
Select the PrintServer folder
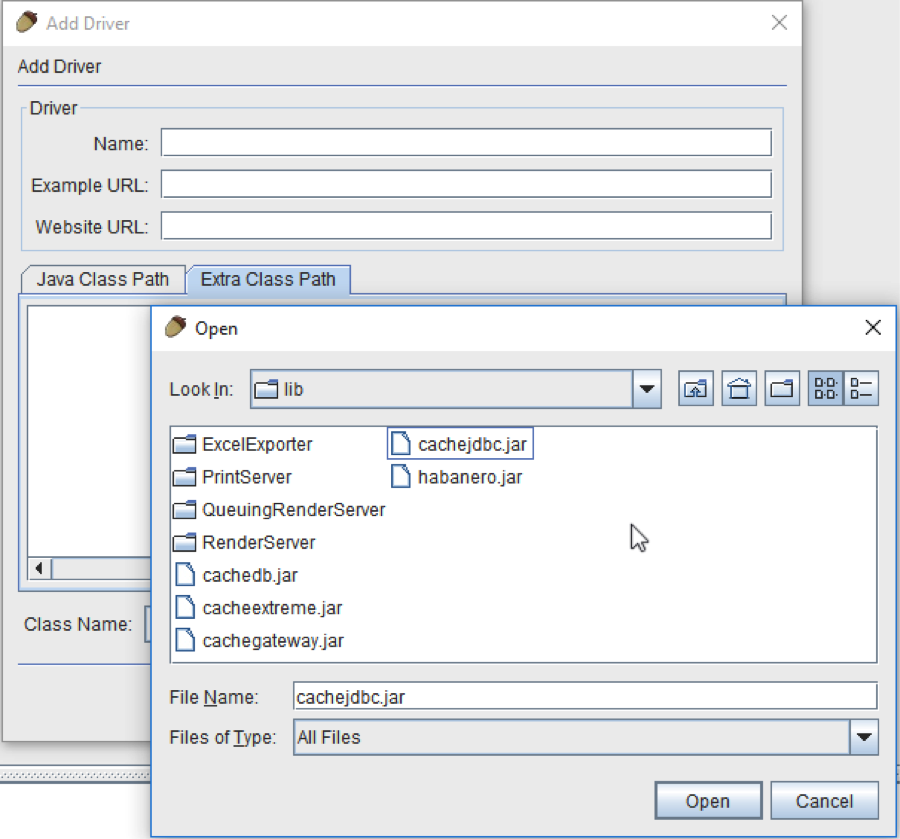[x=246, y=477]
